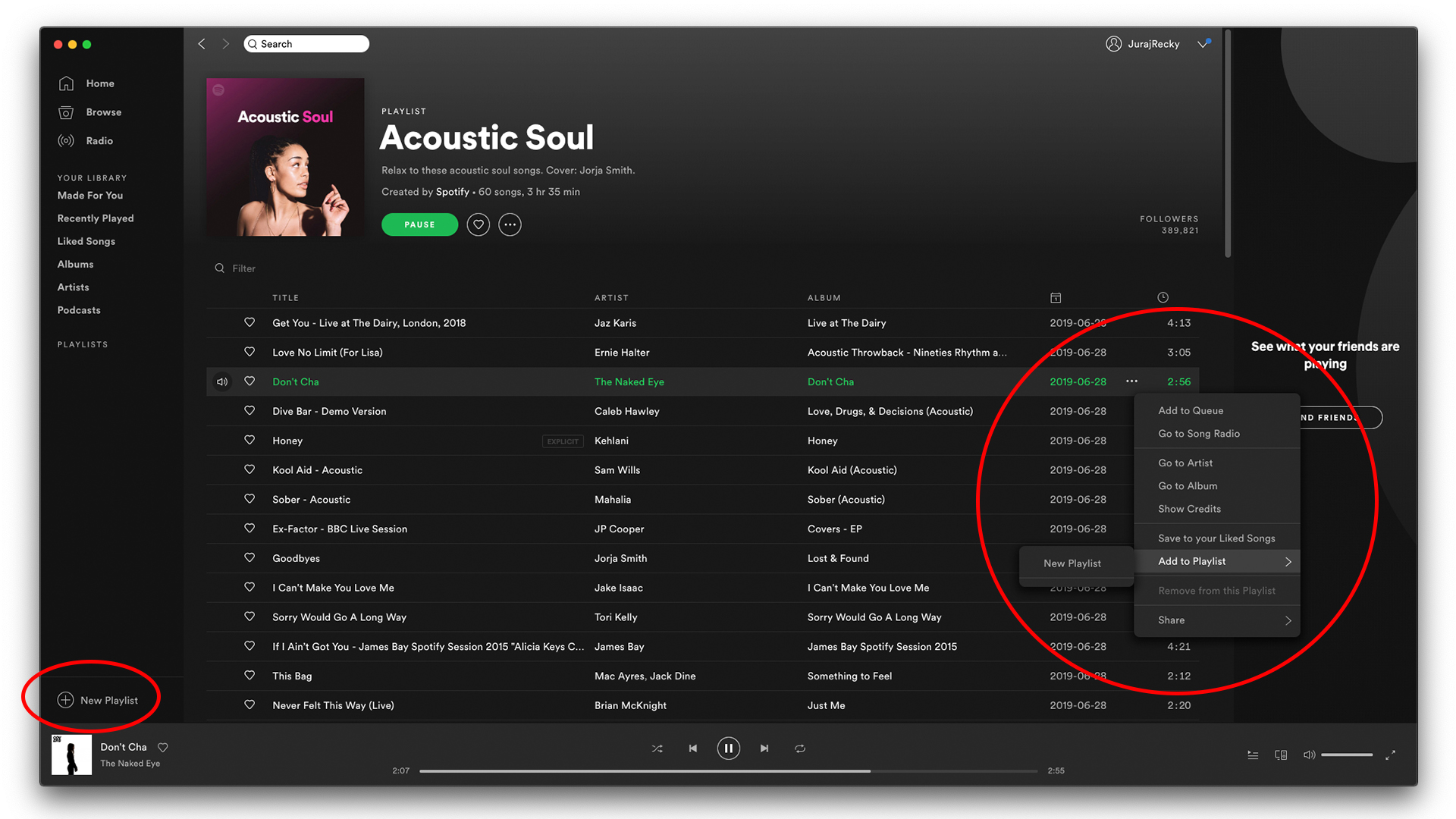The width and height of the screenshot is (1456, 819).
Task: Go back with the left navigation arrow
Action: 202,44
